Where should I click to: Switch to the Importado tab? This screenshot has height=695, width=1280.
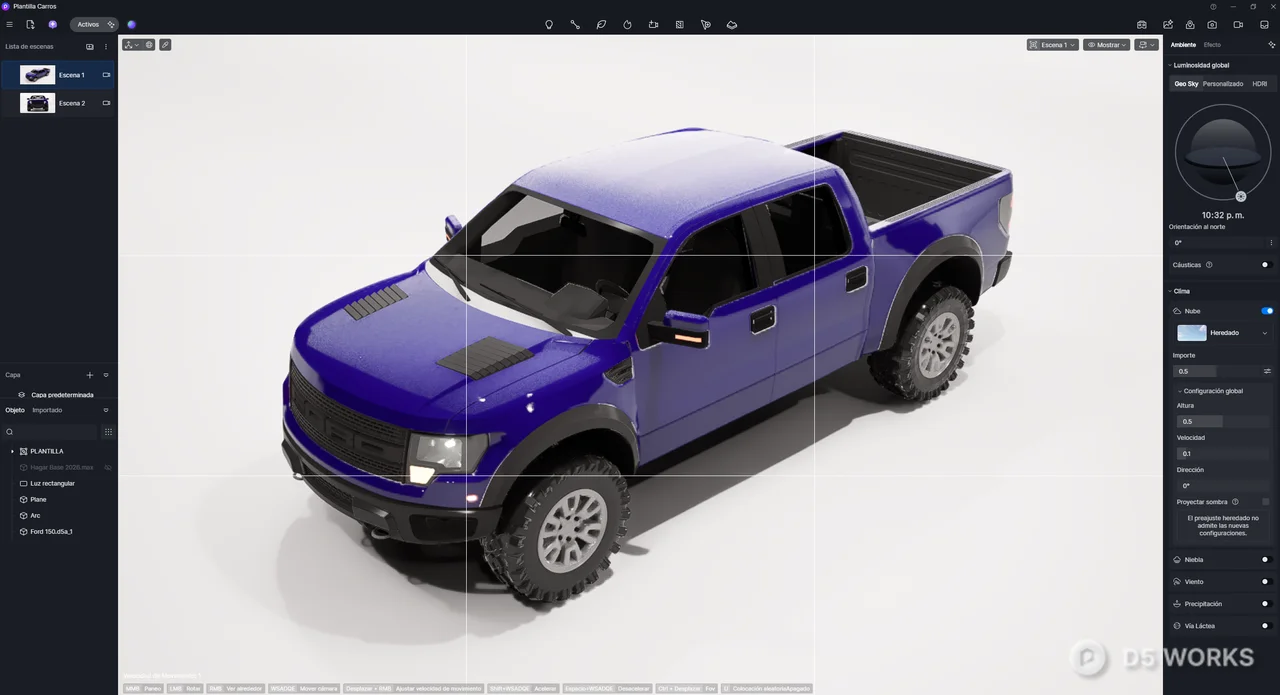point(47,410)
